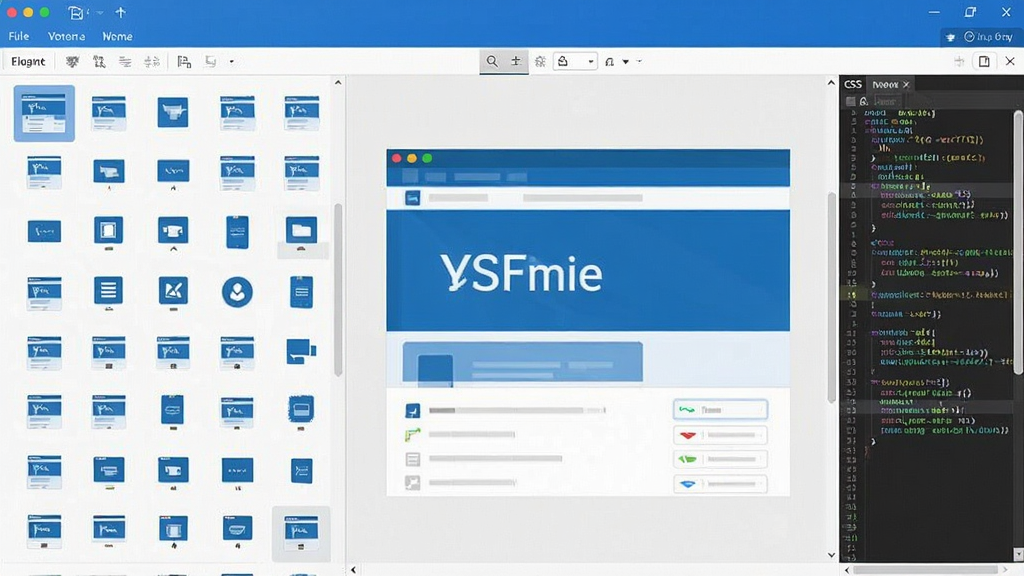Click the scroll-up arrow of the icon grid
This screenshot has height=576, width=1024.
click(338, 83)
